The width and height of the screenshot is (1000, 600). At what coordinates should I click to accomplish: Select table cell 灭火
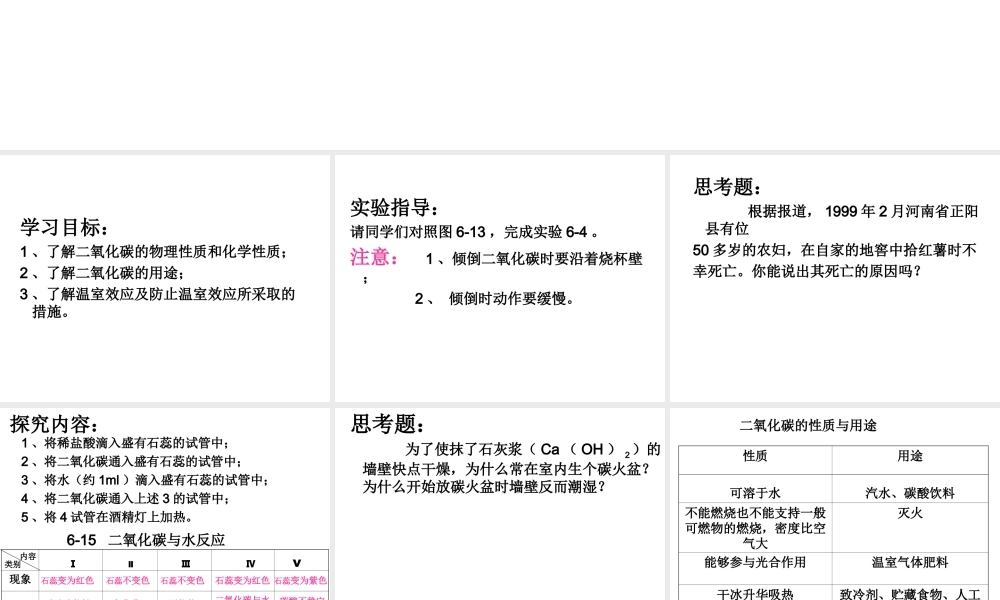click(910, 513)
